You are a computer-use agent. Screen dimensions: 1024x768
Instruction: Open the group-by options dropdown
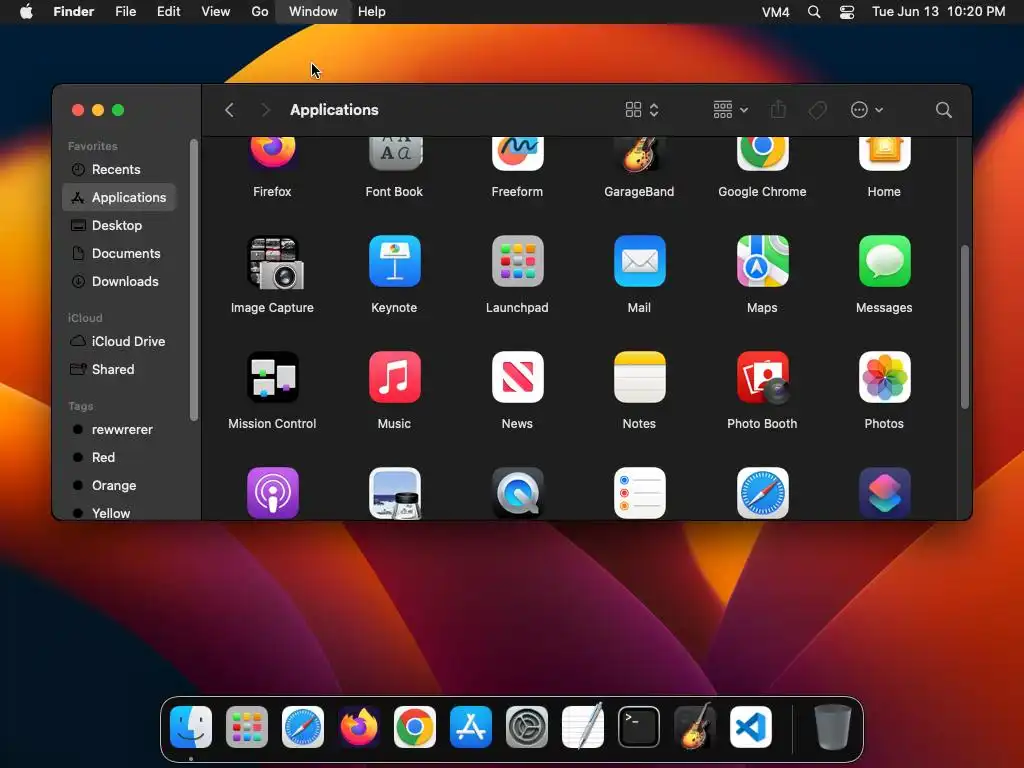[730, 110]
